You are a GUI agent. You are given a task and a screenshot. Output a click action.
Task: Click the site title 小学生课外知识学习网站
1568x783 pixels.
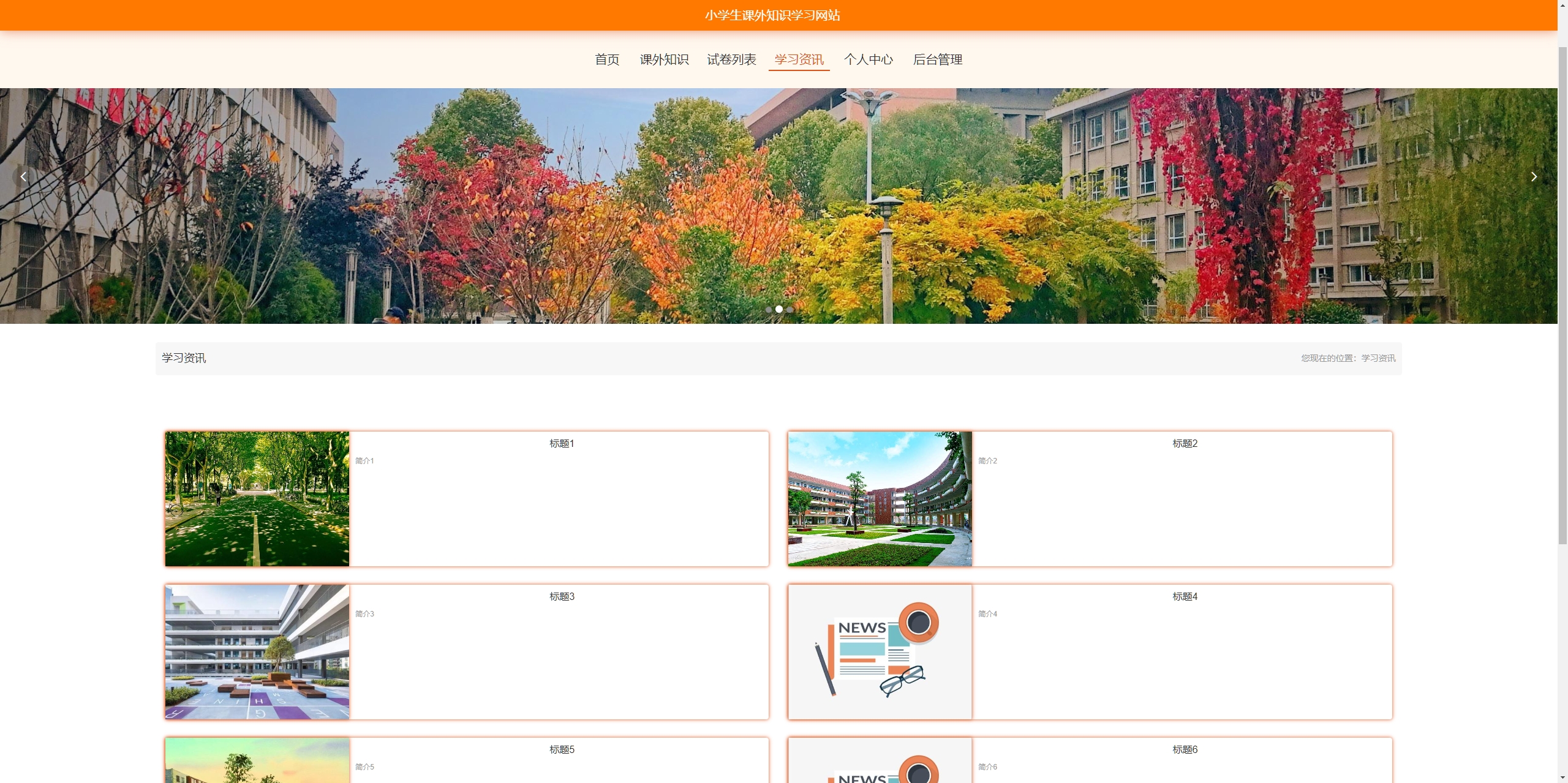(772, 15)
